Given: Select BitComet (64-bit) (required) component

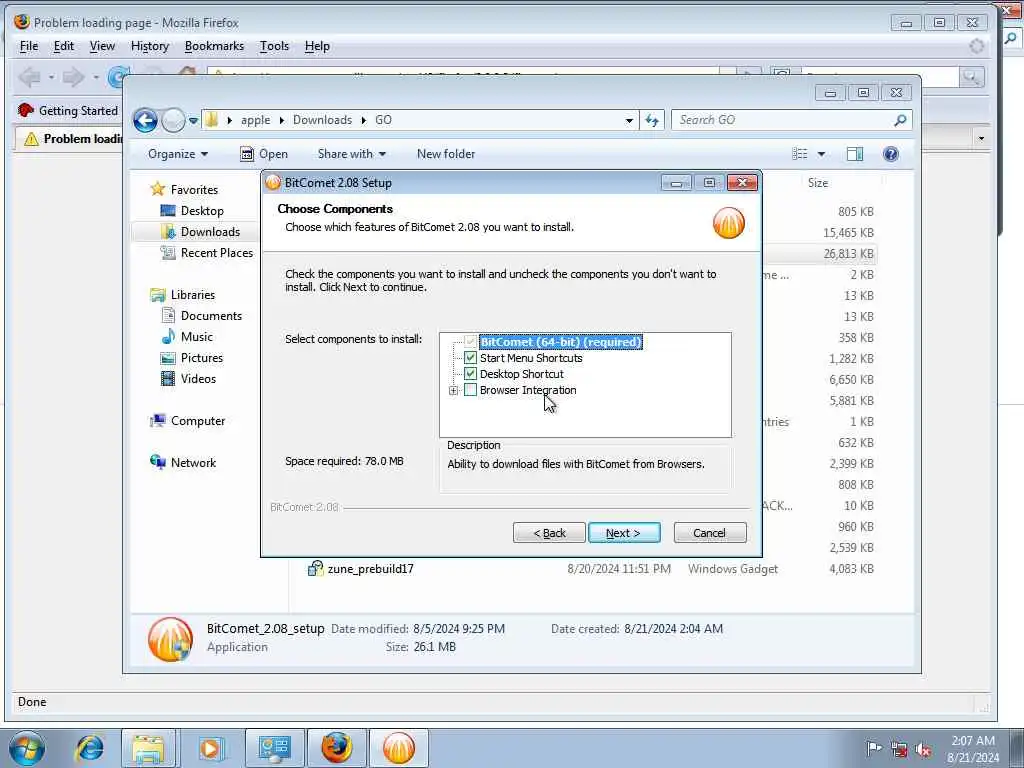Looking at the screenshot, I should coord(561,342).
